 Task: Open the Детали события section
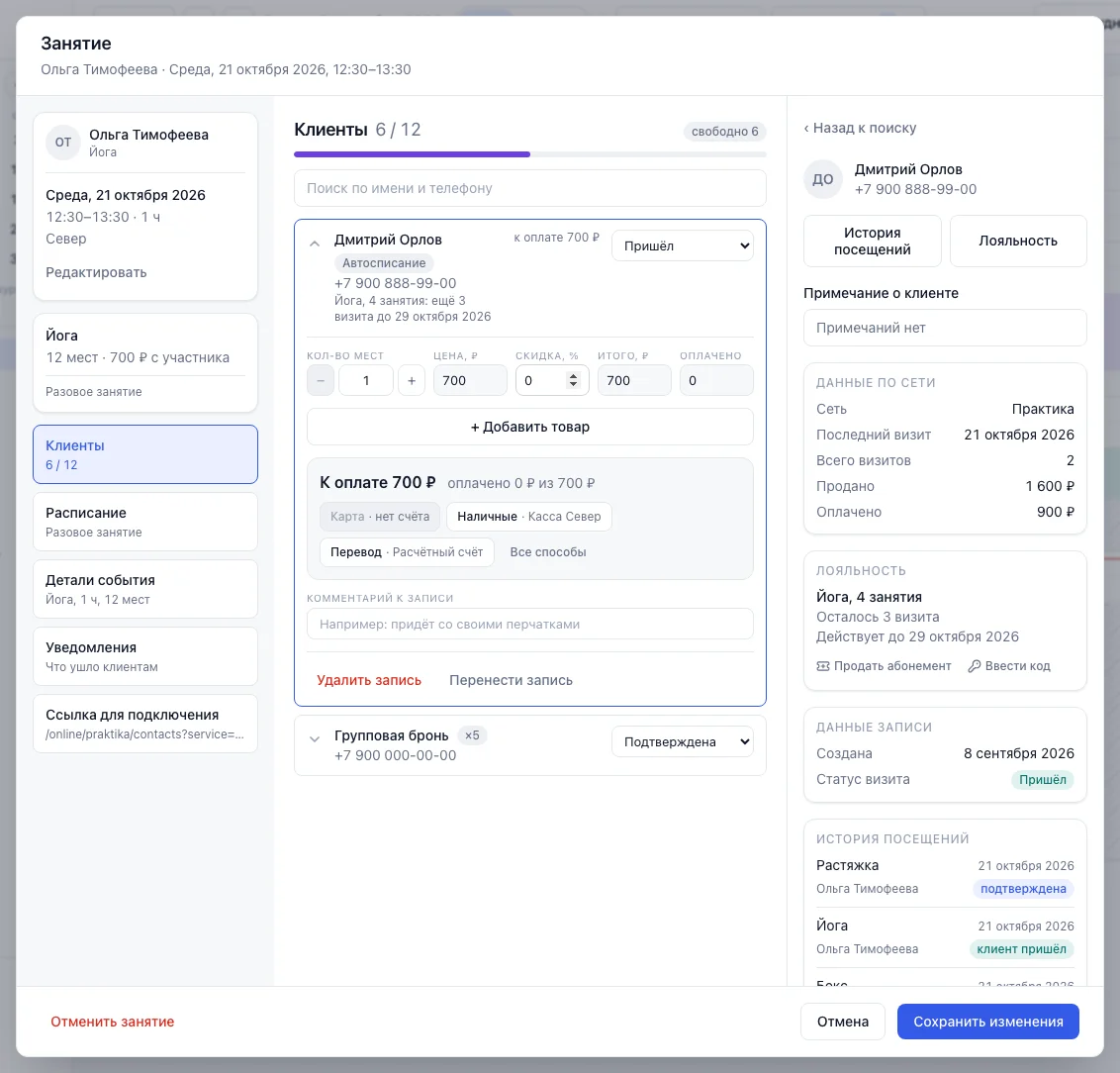pyautogui.click(x=145, y=589)
